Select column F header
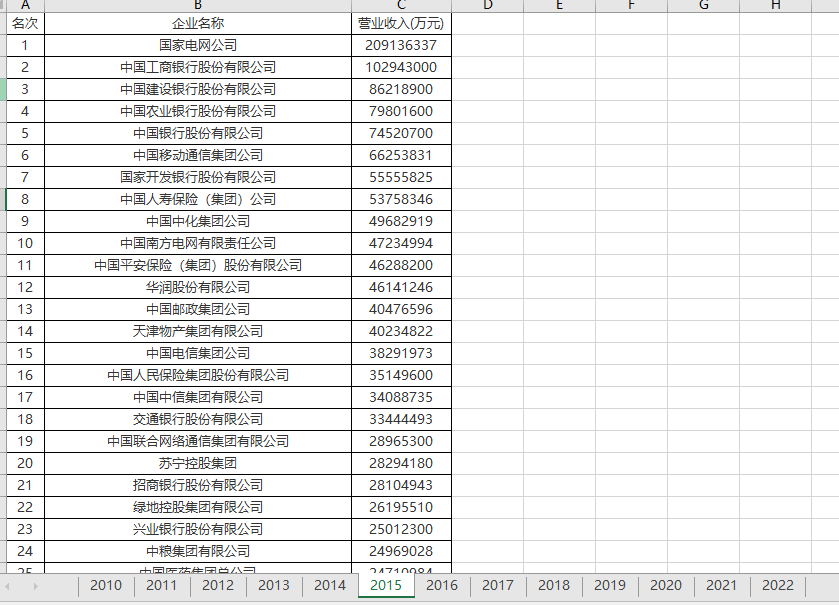This screenshot has width=839, height=605. tap(631, 5)
